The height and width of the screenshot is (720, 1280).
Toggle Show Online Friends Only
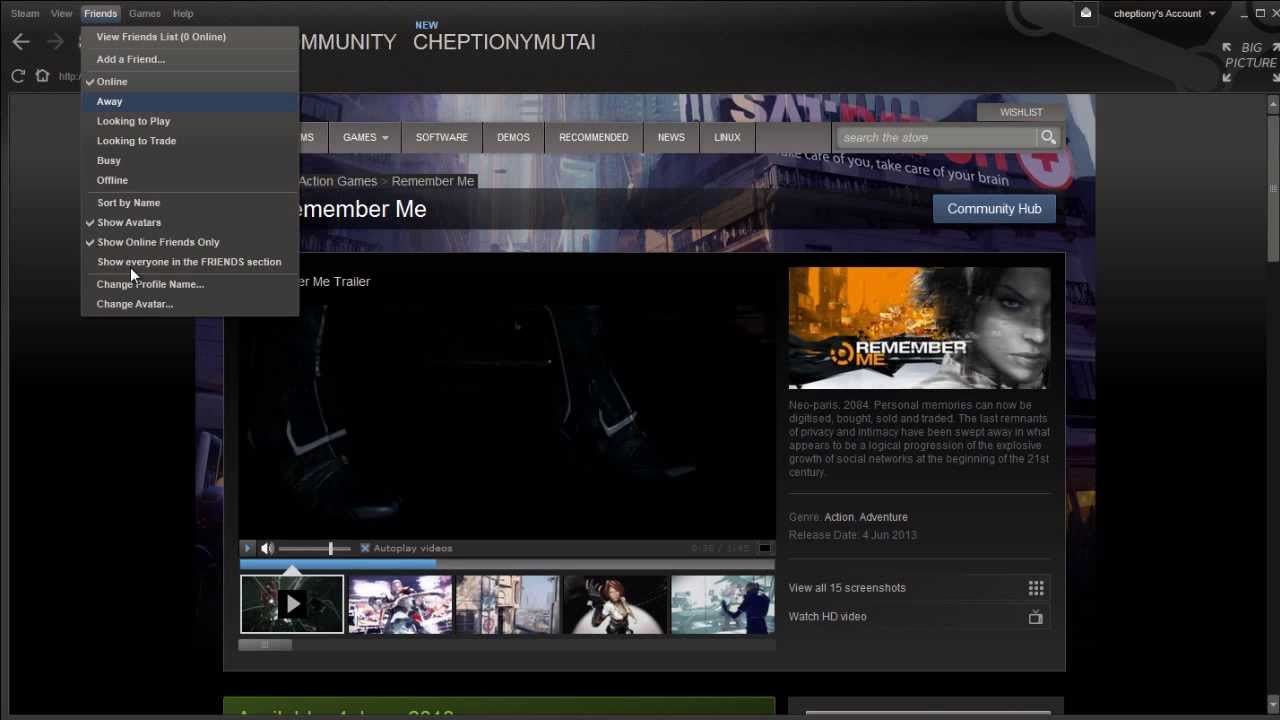coord(190,242)
